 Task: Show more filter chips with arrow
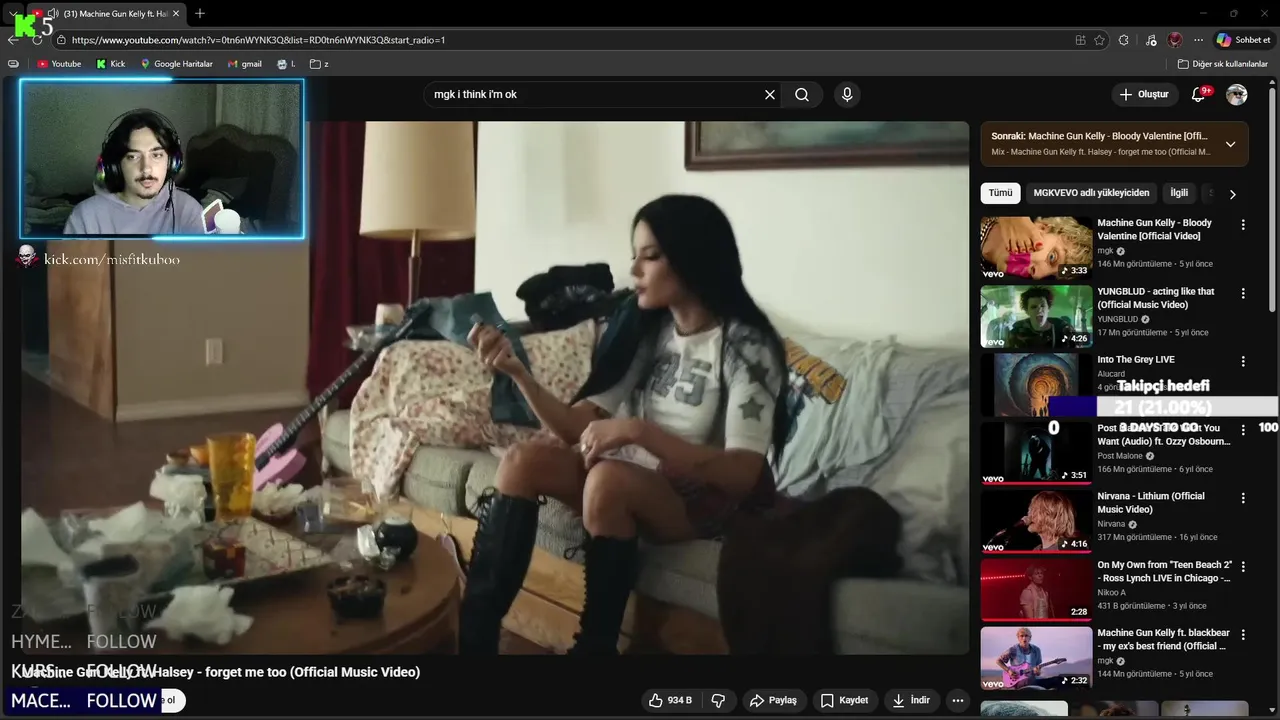1232,194
